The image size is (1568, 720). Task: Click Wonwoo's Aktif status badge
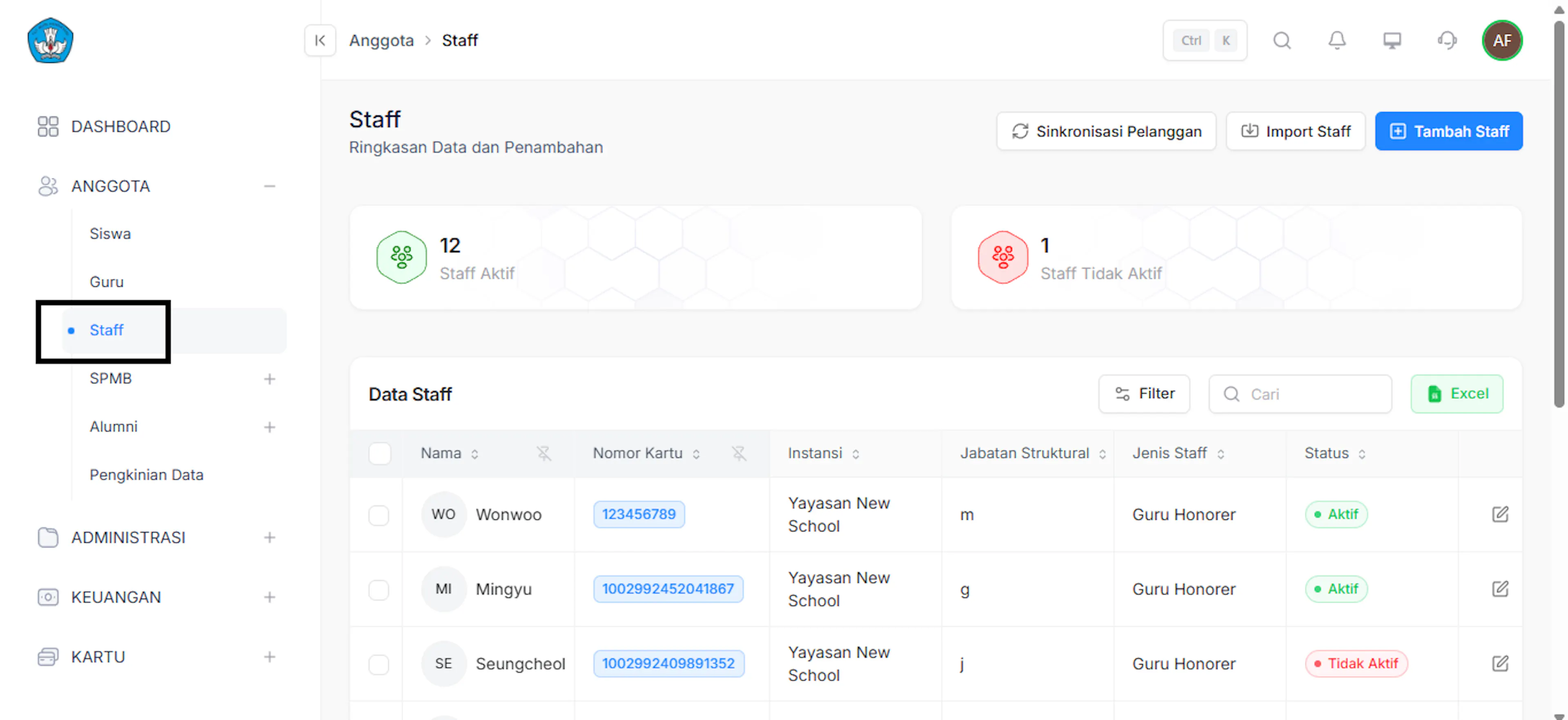1336,514
